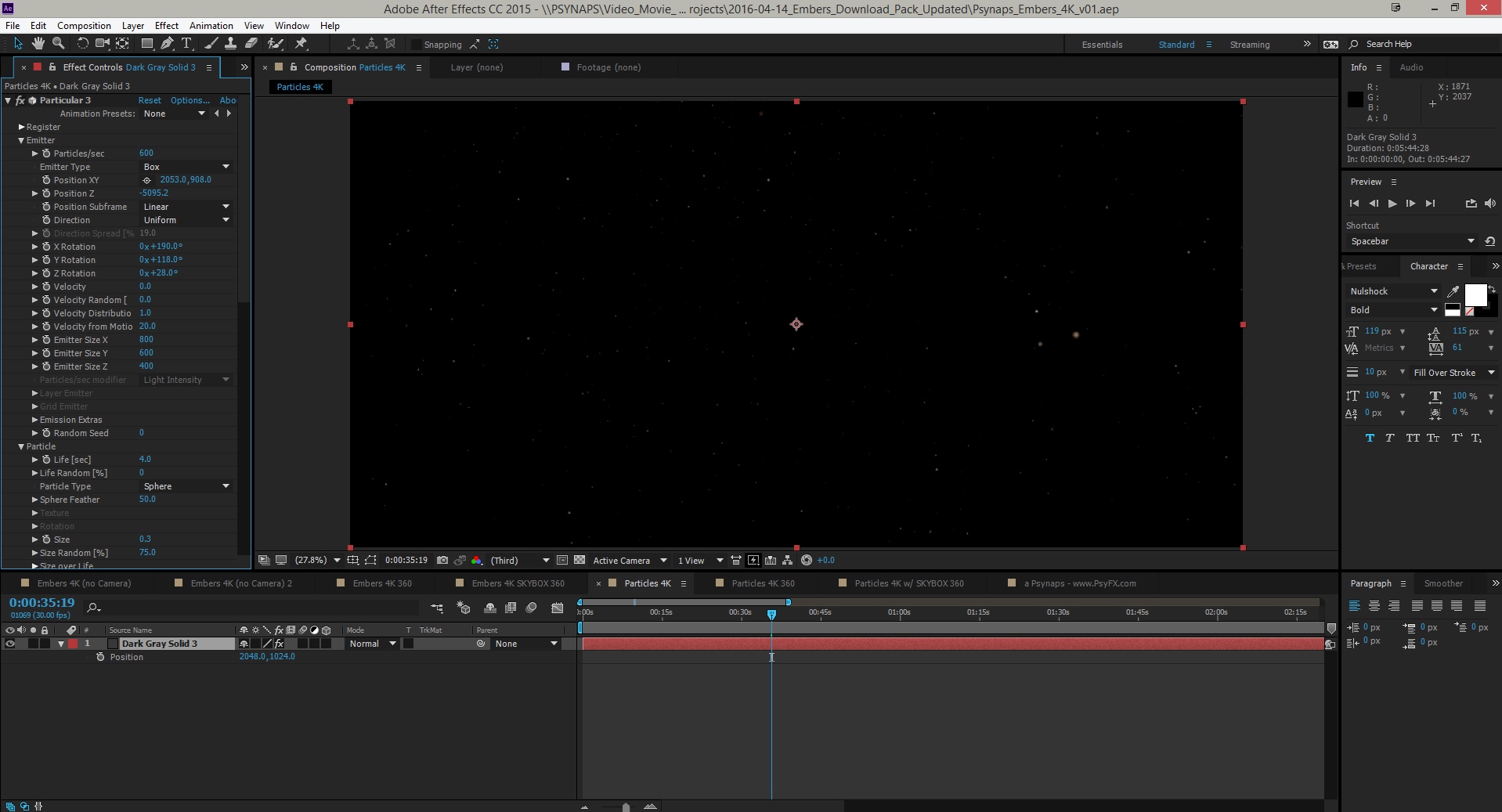
Task: Open Emitter Type Box dropdown
Action: [186, 167]
